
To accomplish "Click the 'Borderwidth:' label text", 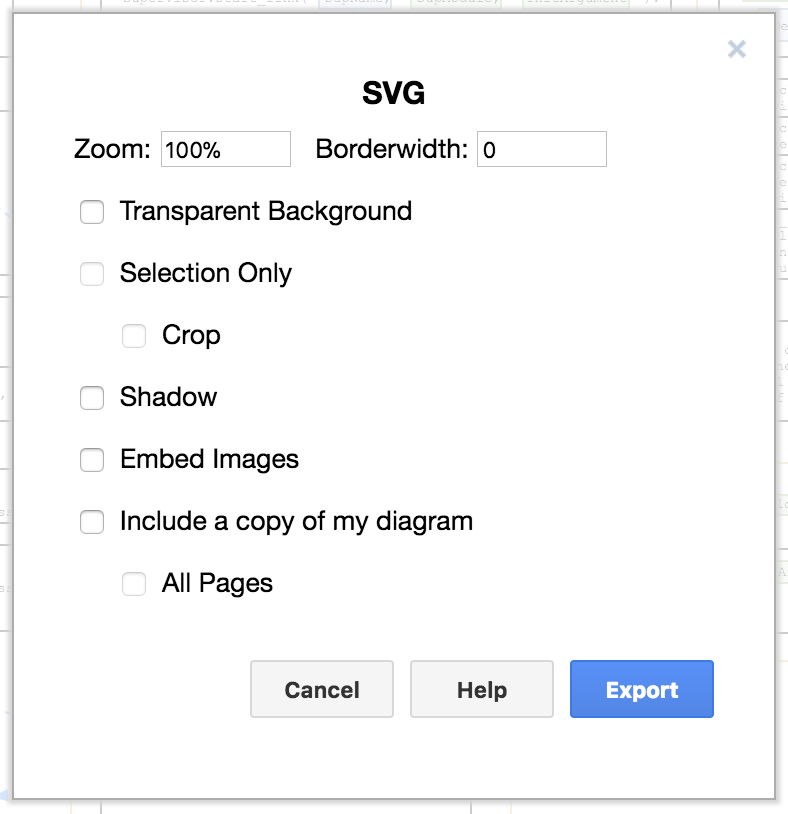I will click(x=392, y=150).
